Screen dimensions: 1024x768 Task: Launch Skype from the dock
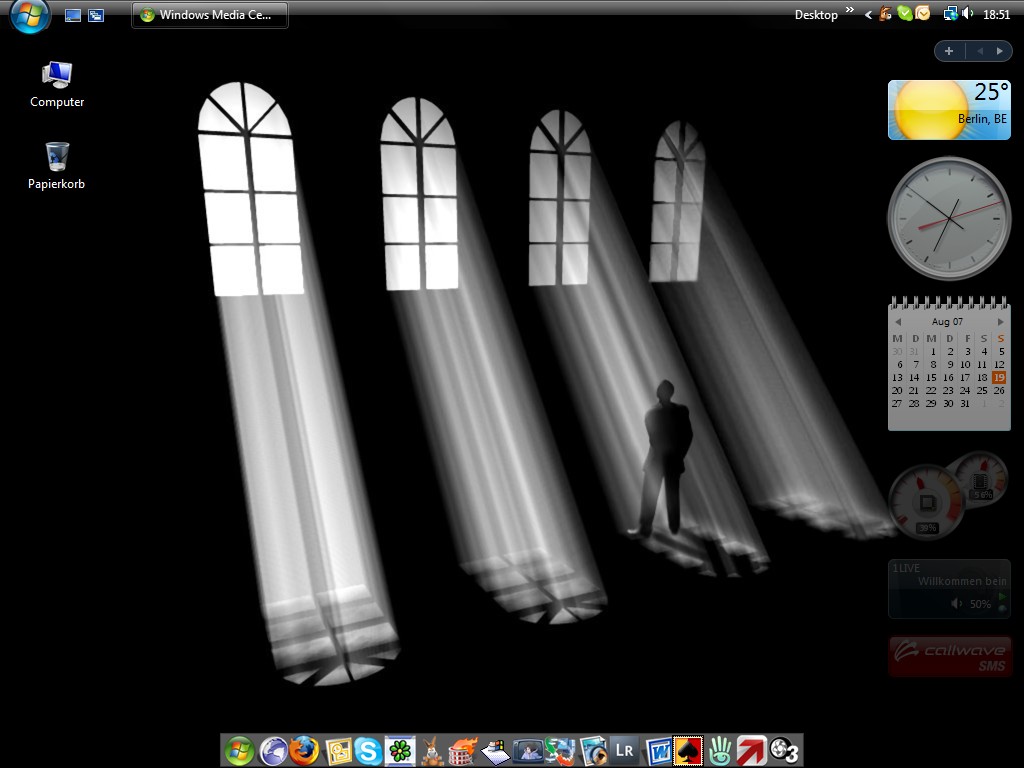click(369, 750)
